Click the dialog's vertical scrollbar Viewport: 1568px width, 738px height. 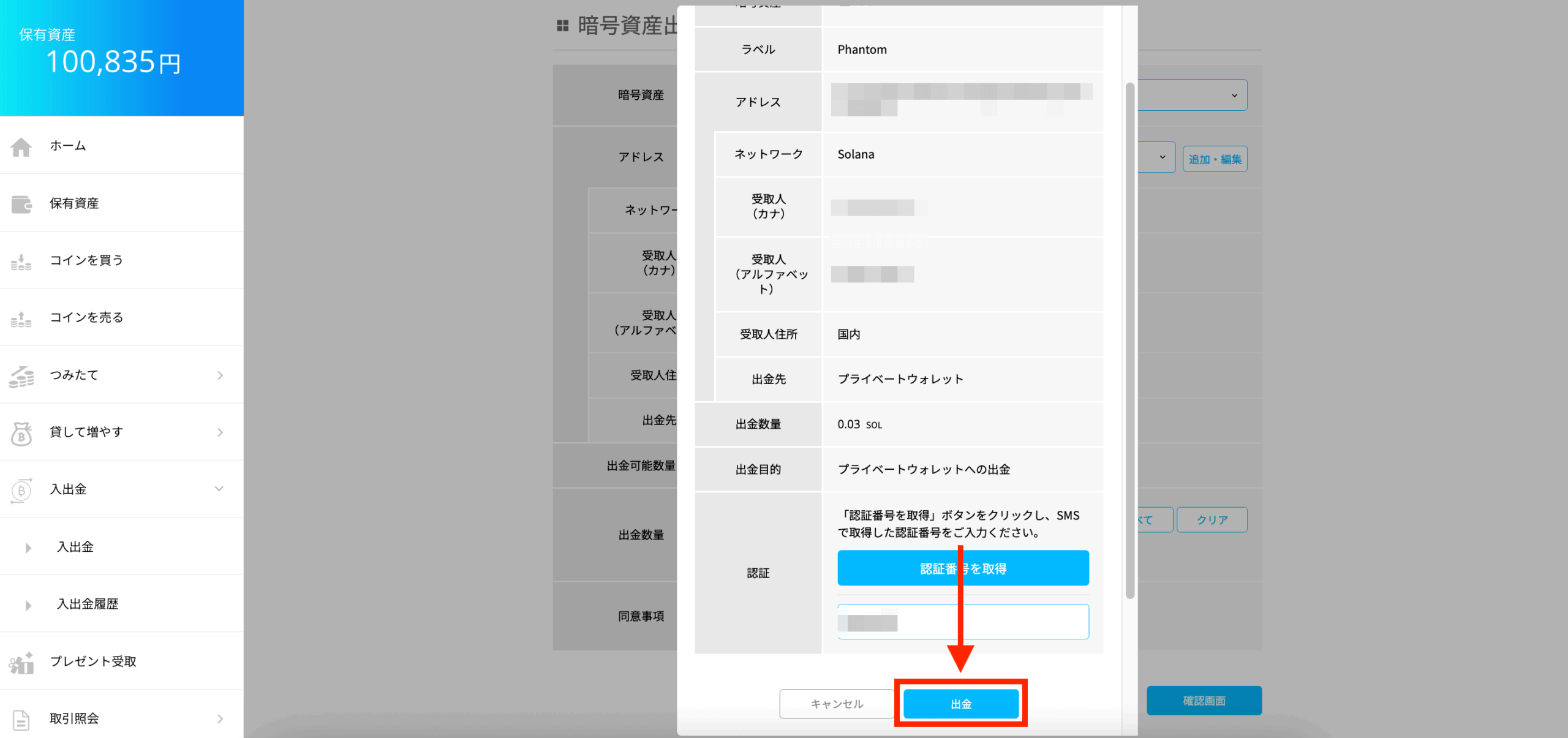(1130, 340)
